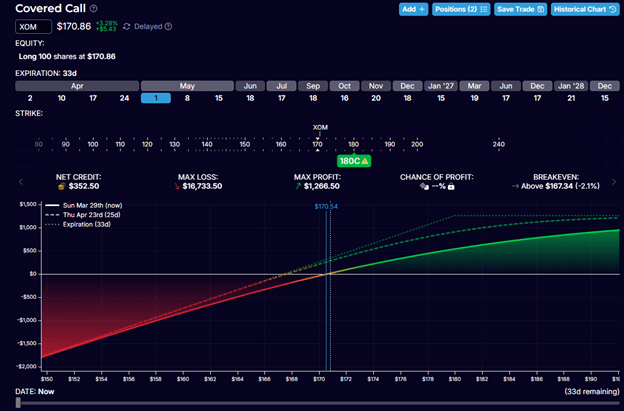Click the Net Credit $352.50 value
The width and height of the screenshot is (624, 411).
(84, 186)
